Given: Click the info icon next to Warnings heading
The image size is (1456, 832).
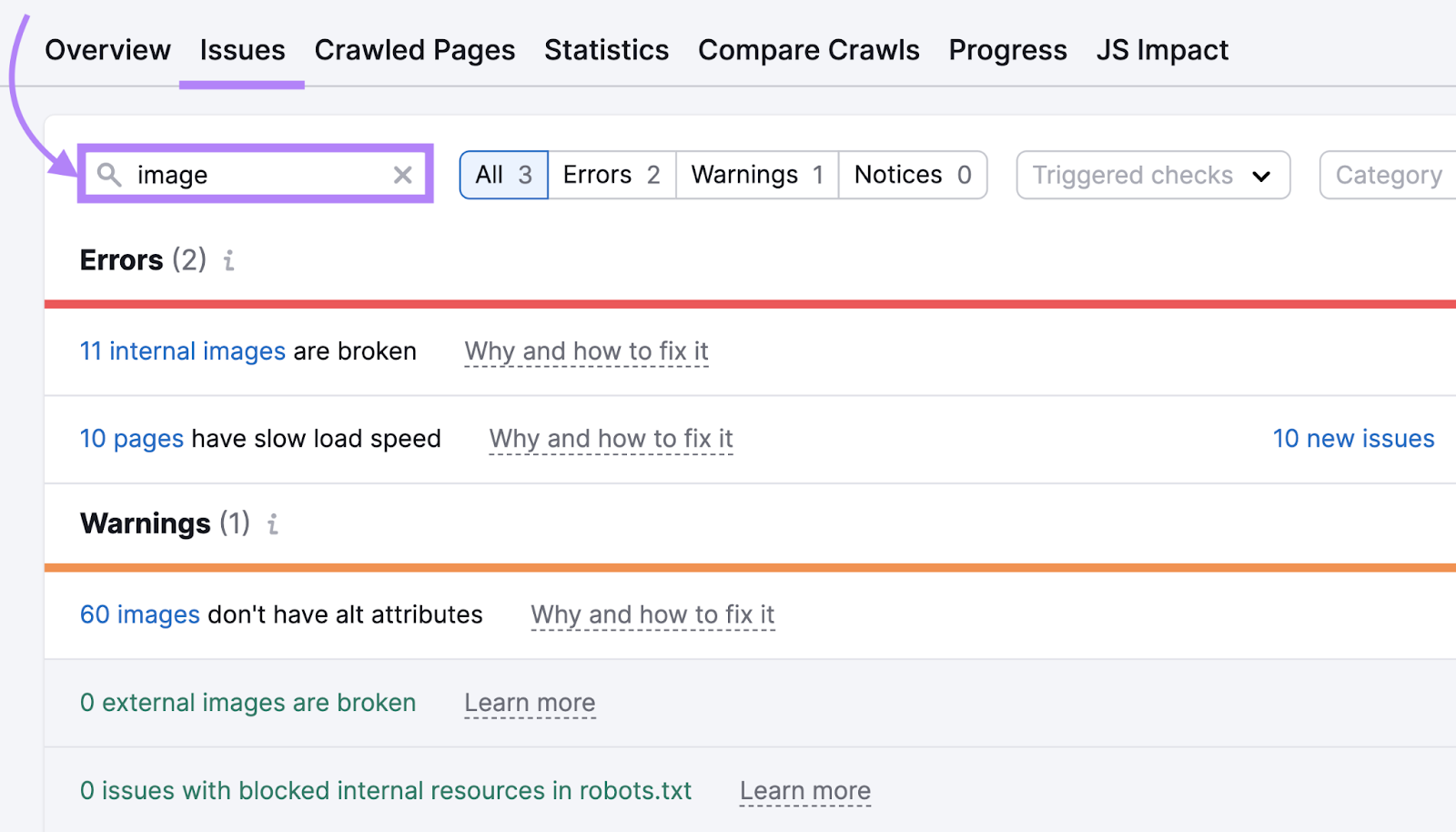Looking at the screenshot, I should tap(272, 524).
